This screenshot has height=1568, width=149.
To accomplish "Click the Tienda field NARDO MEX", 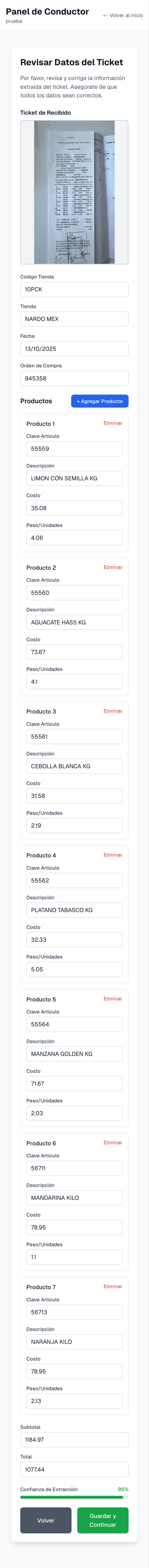I will click(74, 318).
